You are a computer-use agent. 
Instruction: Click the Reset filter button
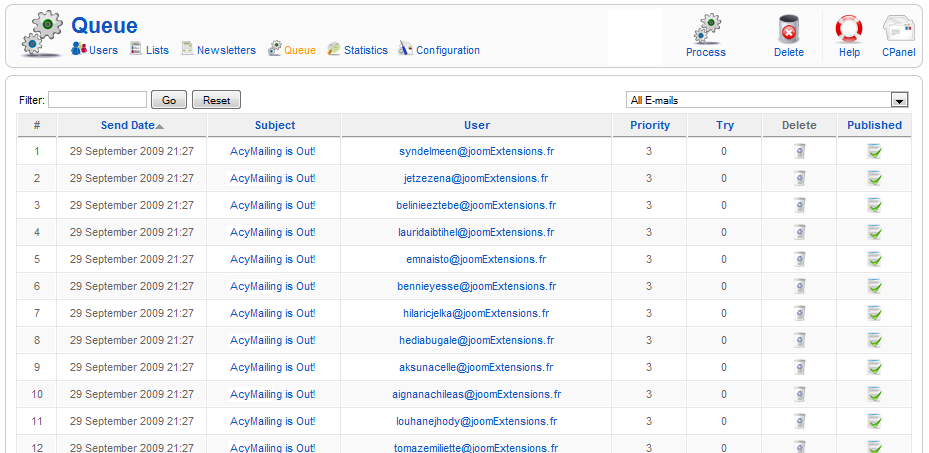[217, 100]
